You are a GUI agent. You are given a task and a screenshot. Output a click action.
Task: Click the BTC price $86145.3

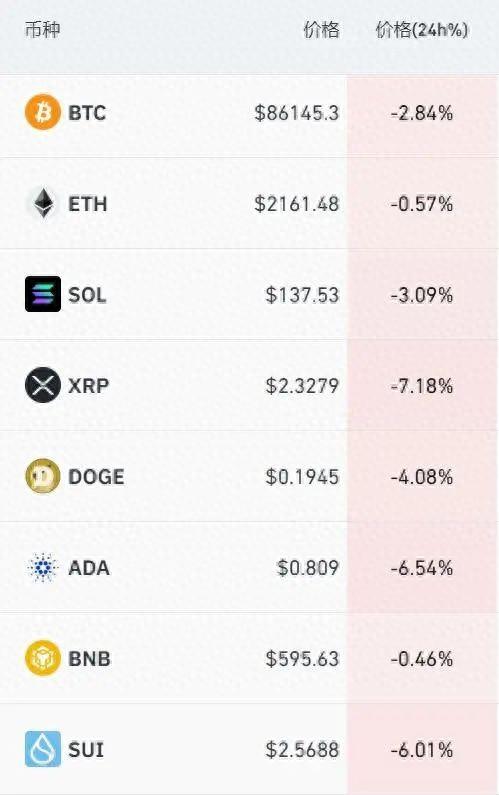[297, 113]
